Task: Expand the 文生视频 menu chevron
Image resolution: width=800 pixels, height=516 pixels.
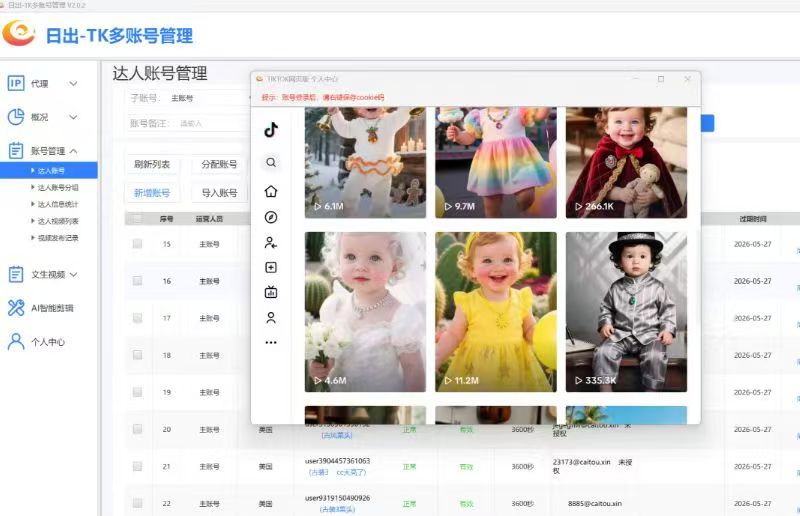Action: point(73,275)
